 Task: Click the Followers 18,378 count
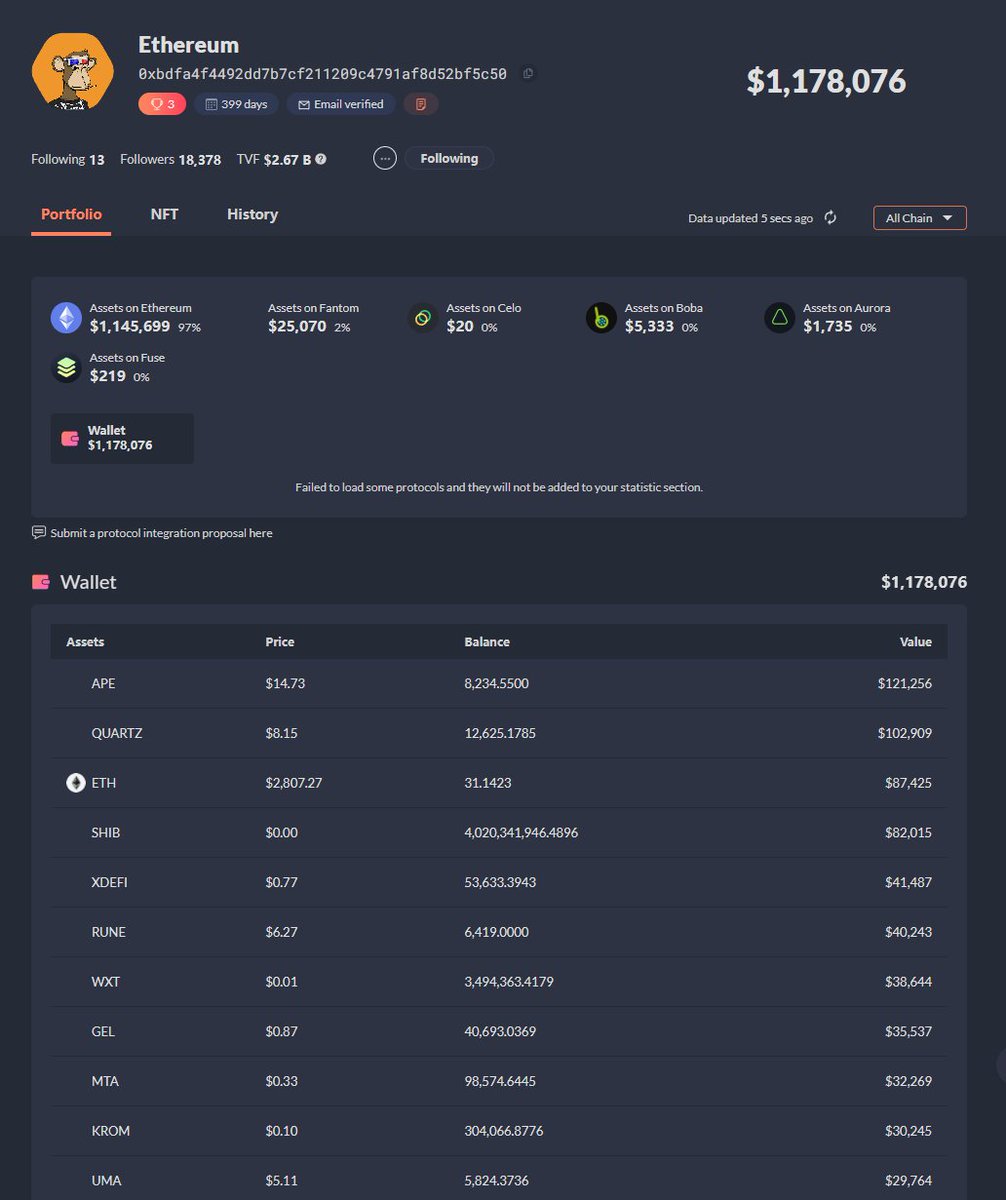[x=171, y=159]
